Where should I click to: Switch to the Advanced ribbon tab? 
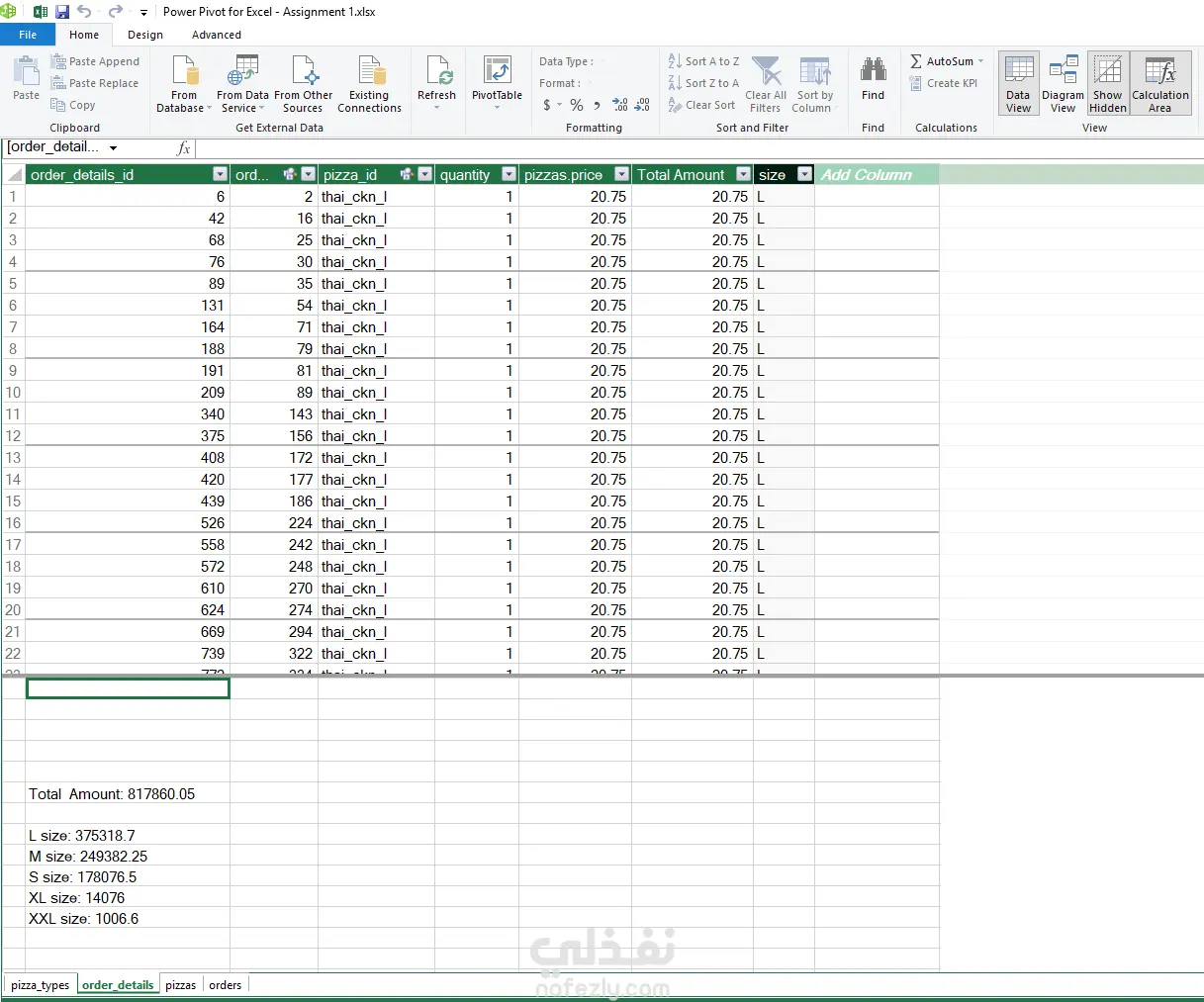[x=217, y=35]
